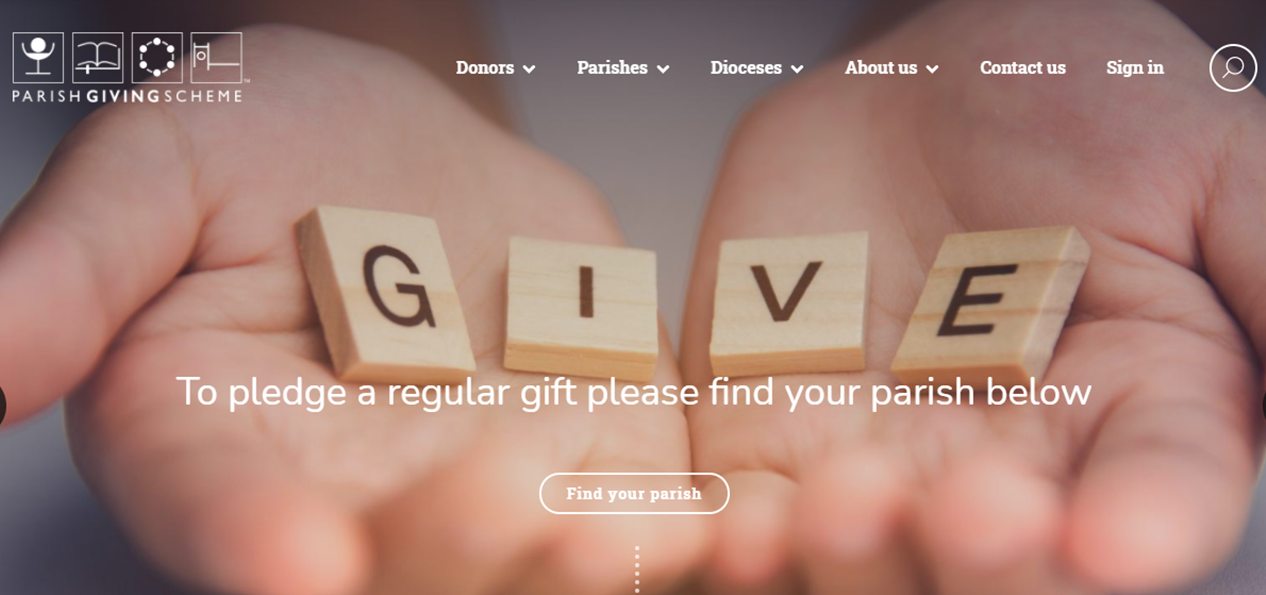1266x595 pixels.
Task: Click the church building logo icon
Action: click(216, 58)
